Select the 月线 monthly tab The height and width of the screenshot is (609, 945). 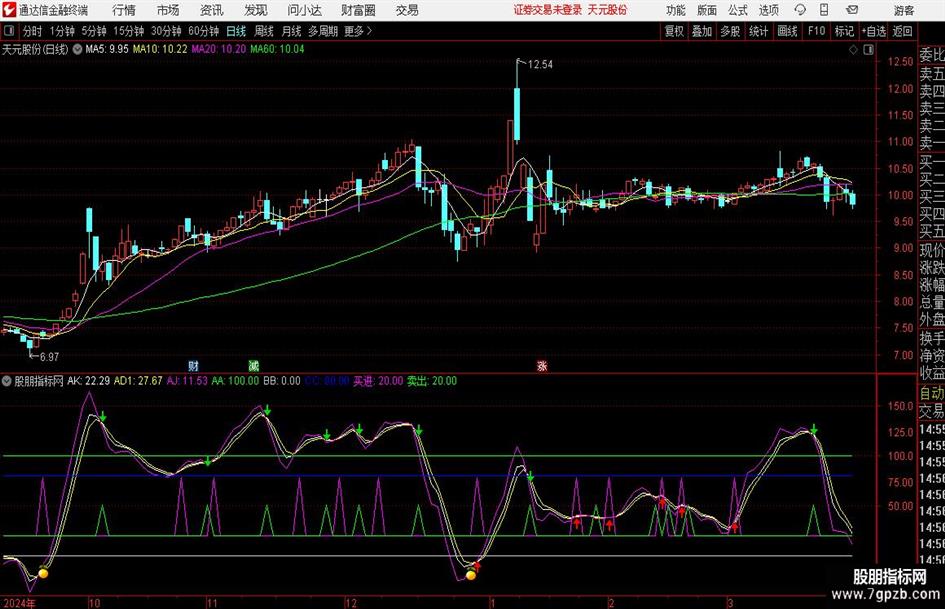(292, 31)
